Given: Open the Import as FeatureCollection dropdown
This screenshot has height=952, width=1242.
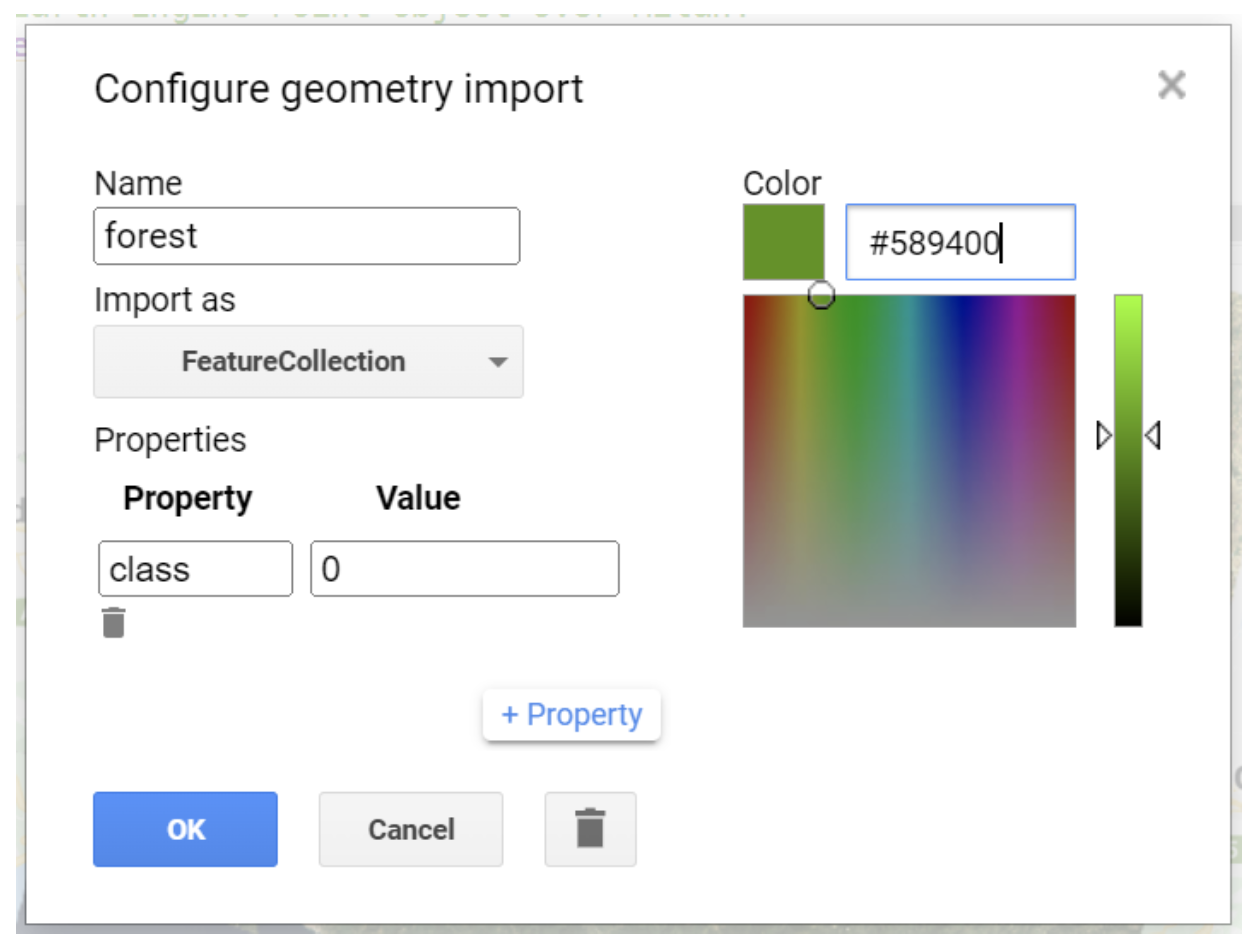Looking at the screenshot, I should 308,361.
